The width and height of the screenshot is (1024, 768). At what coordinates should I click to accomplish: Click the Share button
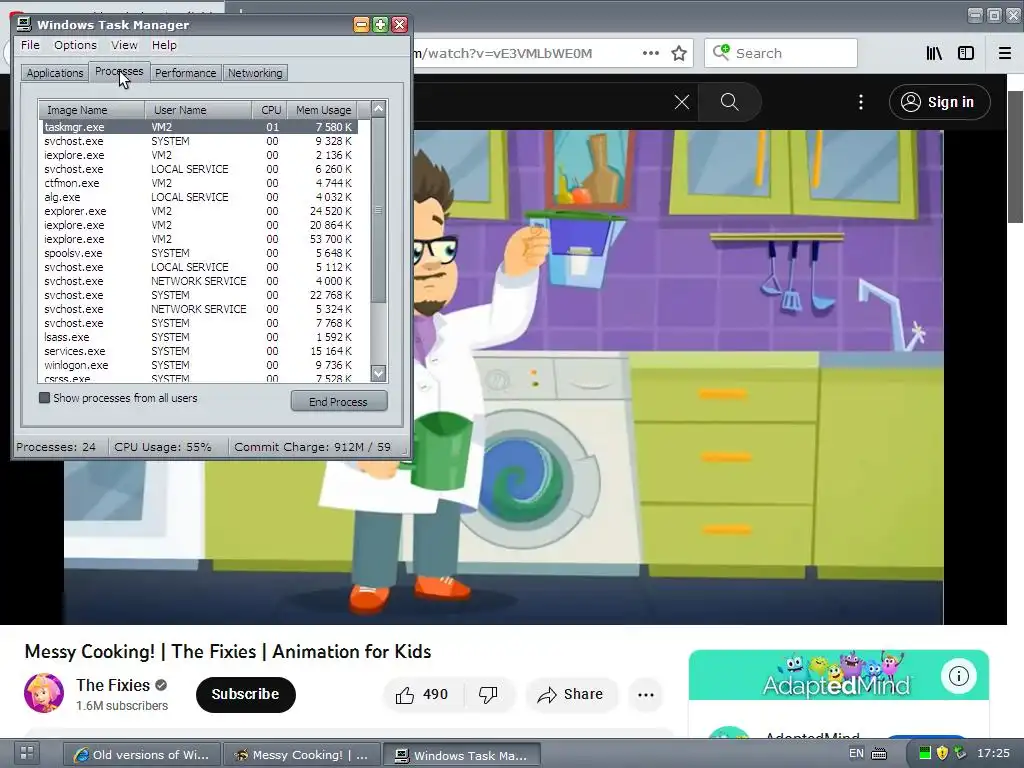coord(570,695)
